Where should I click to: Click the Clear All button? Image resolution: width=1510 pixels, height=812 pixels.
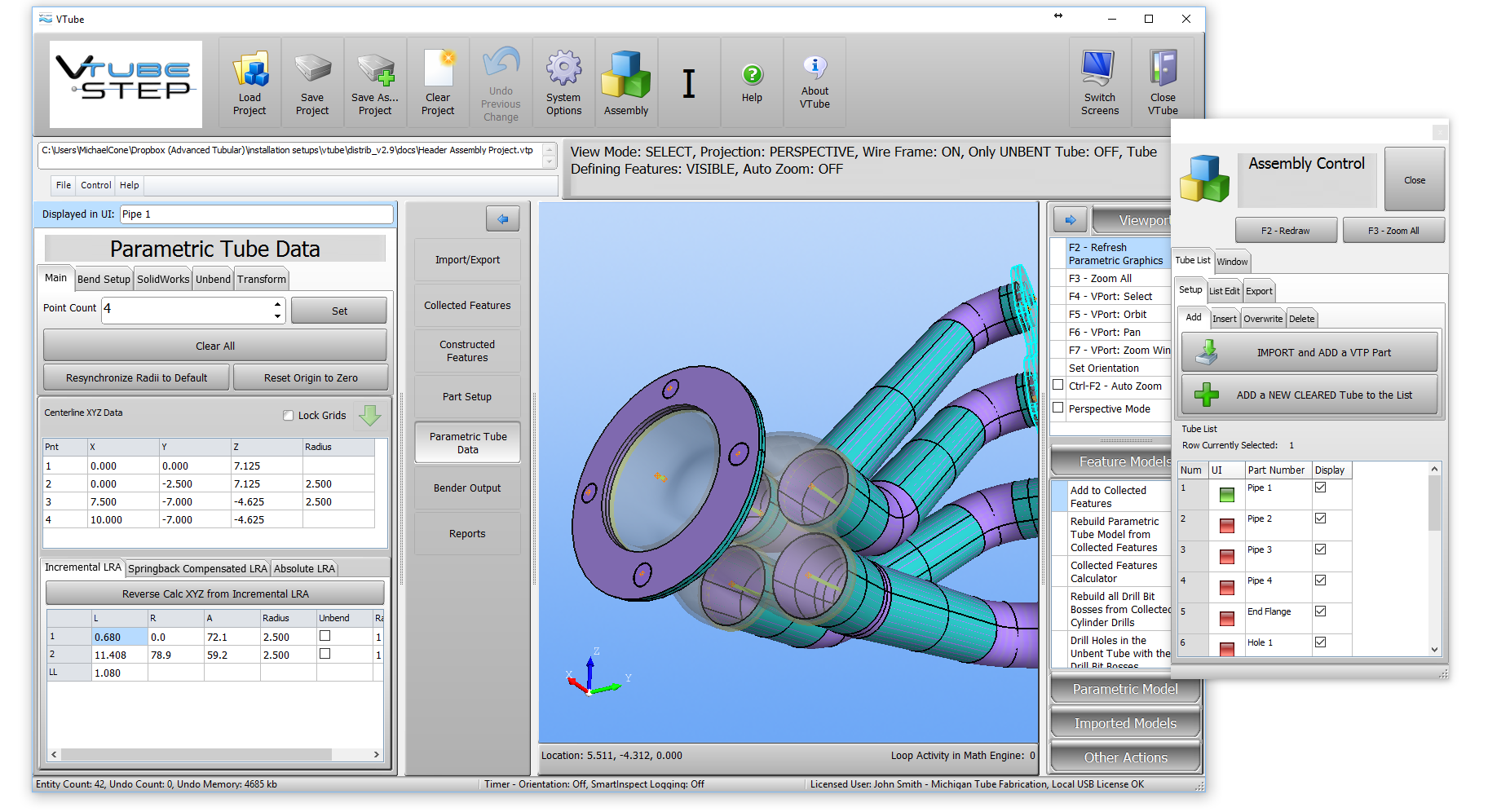(x=214, y=346)
